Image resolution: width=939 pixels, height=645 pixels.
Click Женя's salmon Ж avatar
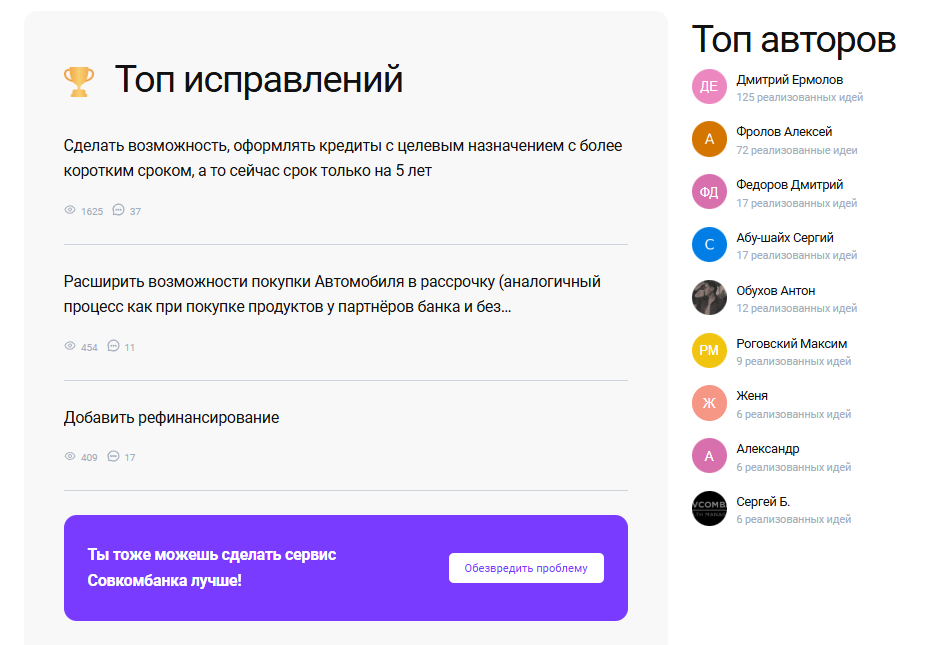709,403
